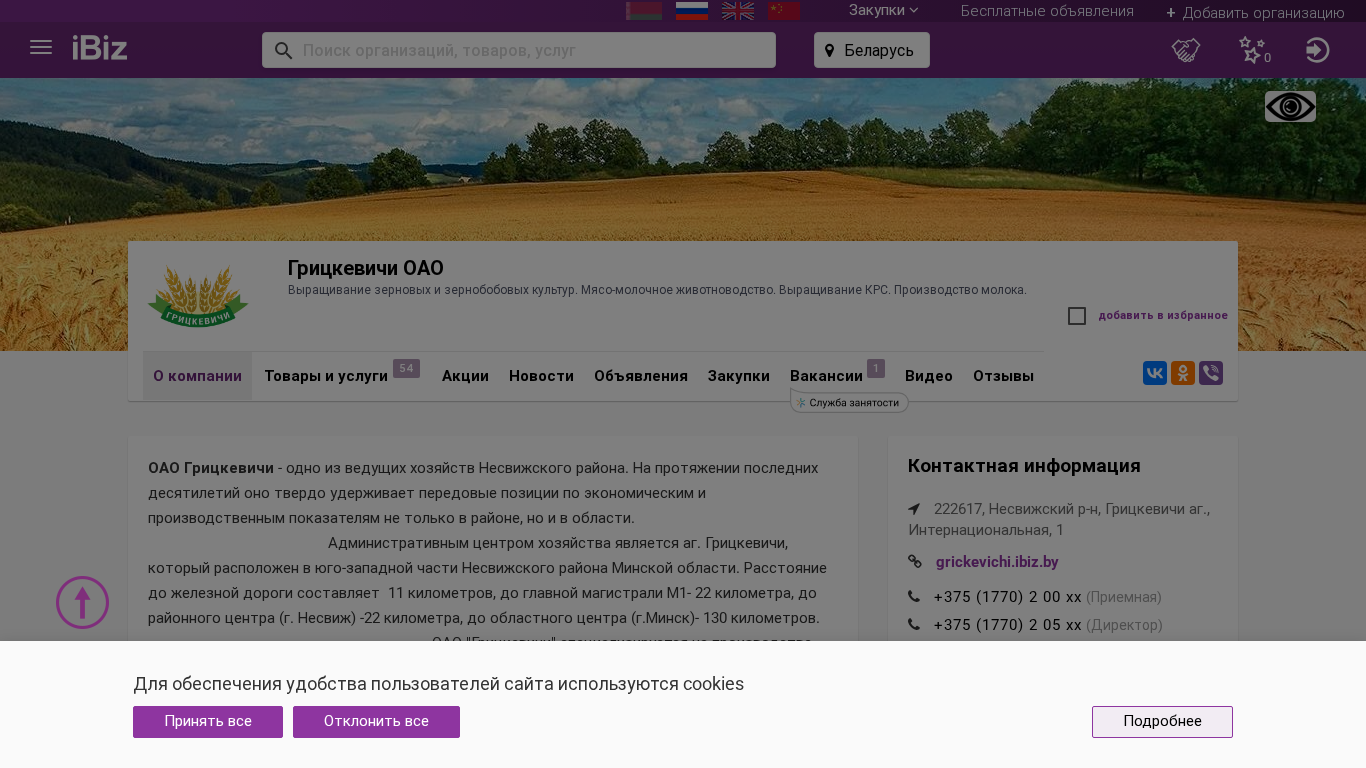Go to iBiz home via logo
1366x768 pixels.
100,48
